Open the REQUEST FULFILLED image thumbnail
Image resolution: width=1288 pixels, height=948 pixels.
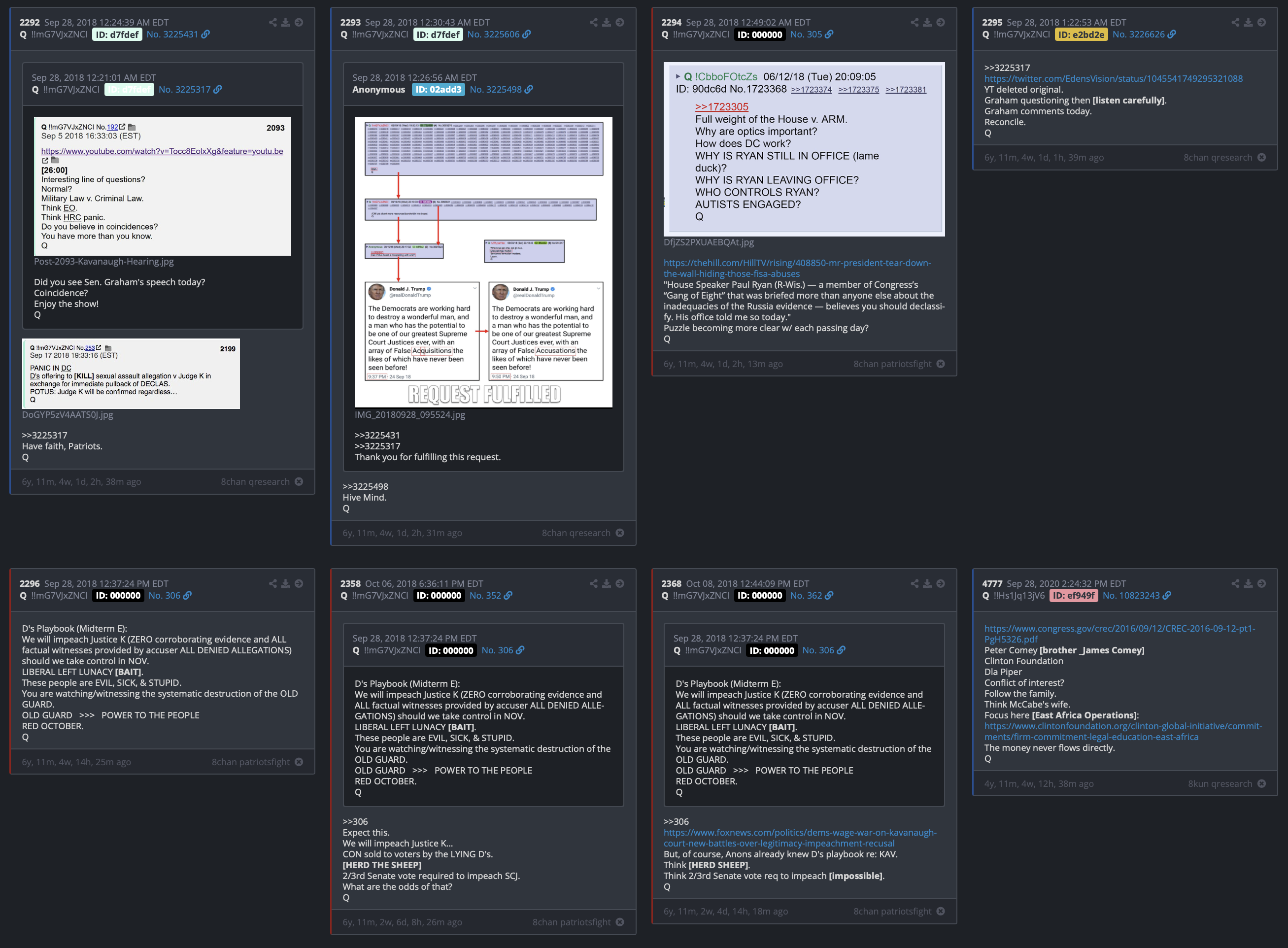[483, 262]
